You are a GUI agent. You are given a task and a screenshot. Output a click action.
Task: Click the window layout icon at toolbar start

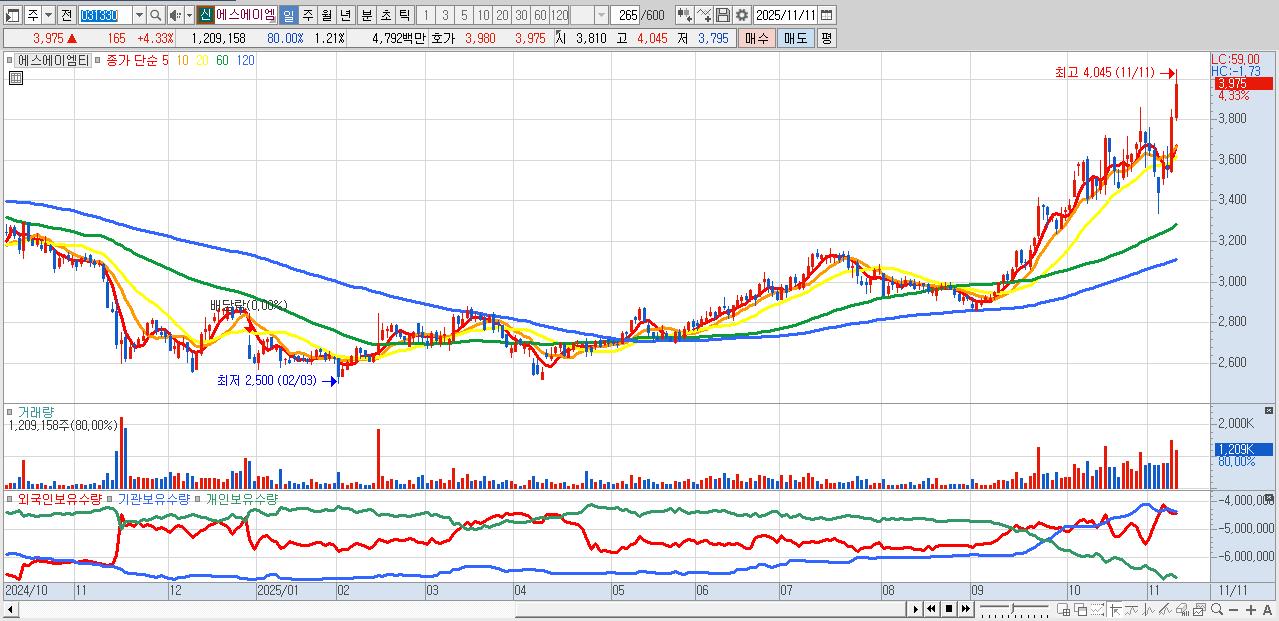tap(13, 16)
